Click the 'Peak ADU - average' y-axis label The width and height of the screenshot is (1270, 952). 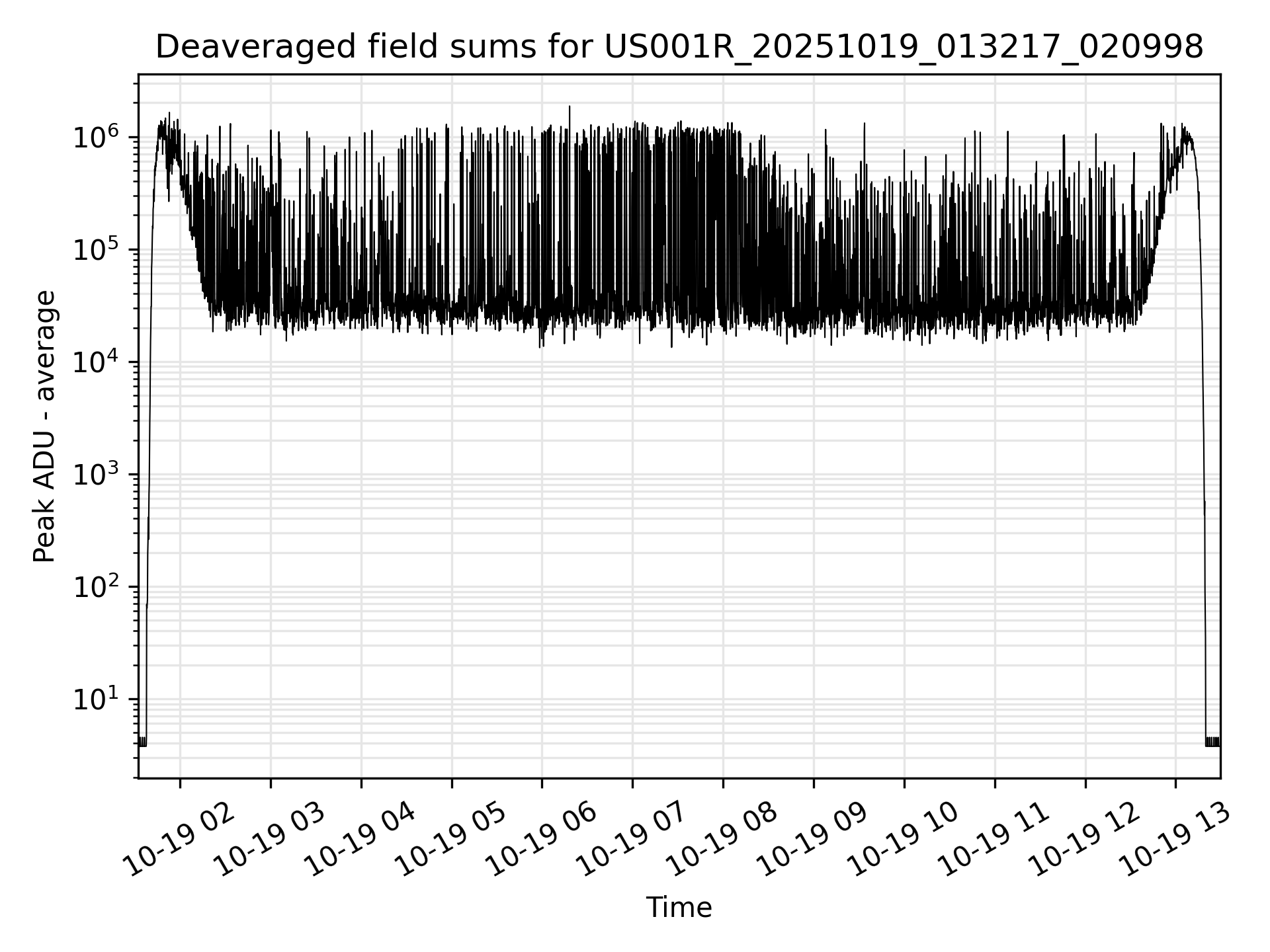(44, 426)
